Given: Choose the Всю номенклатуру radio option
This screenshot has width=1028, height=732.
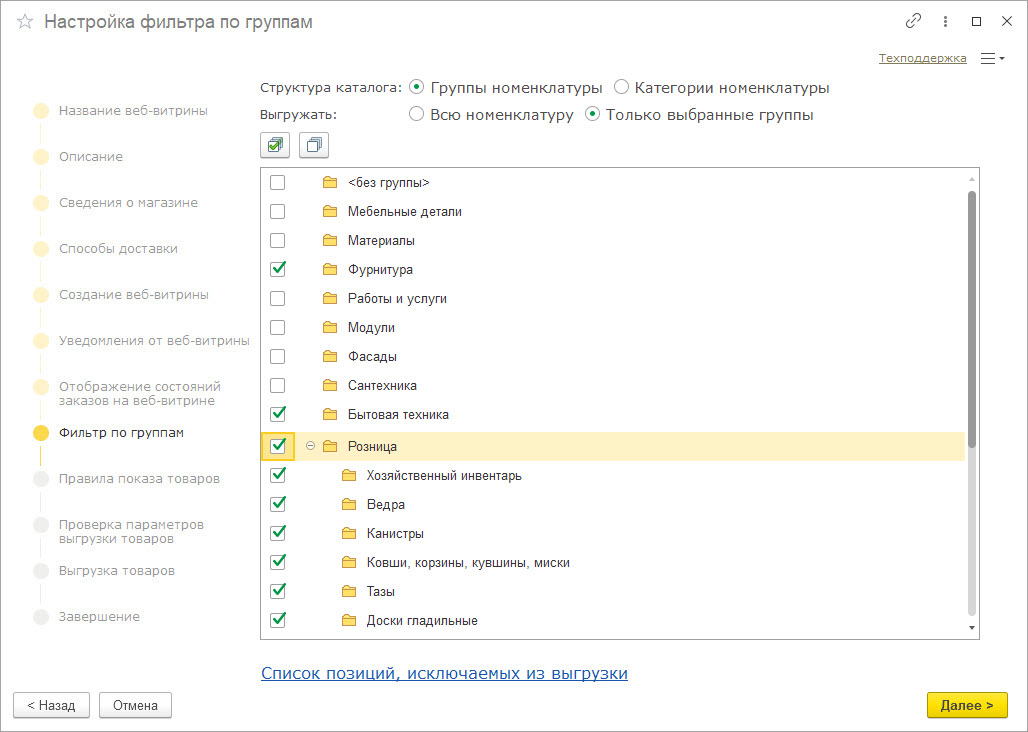Looking at the screenshot, I should (417, 115).
